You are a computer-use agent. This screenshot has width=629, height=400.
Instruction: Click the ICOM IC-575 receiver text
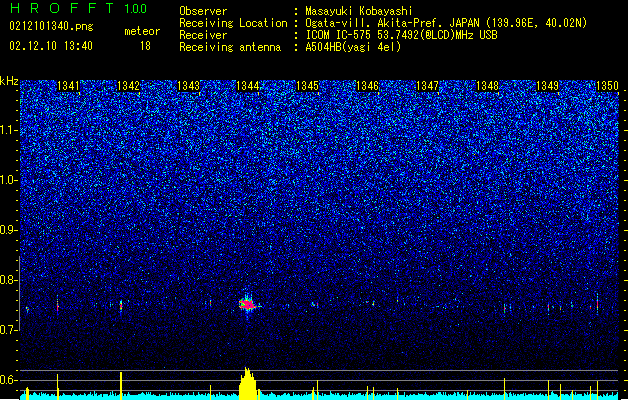pos(401,35)
